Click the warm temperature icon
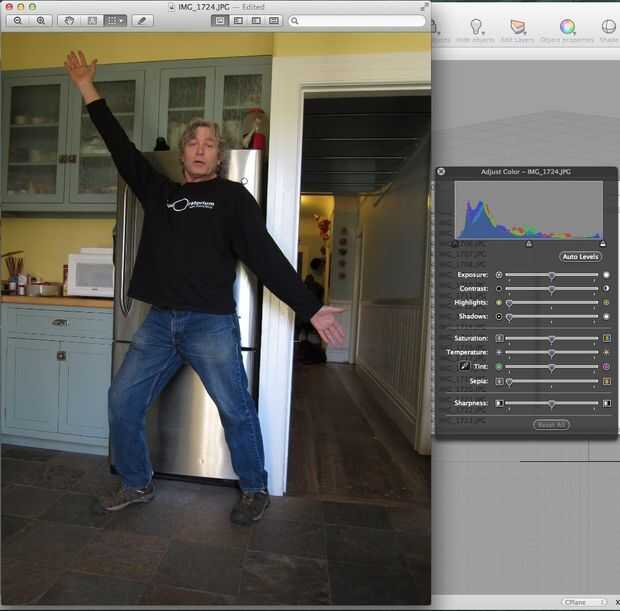620x611 pixels. click(607, 352)
